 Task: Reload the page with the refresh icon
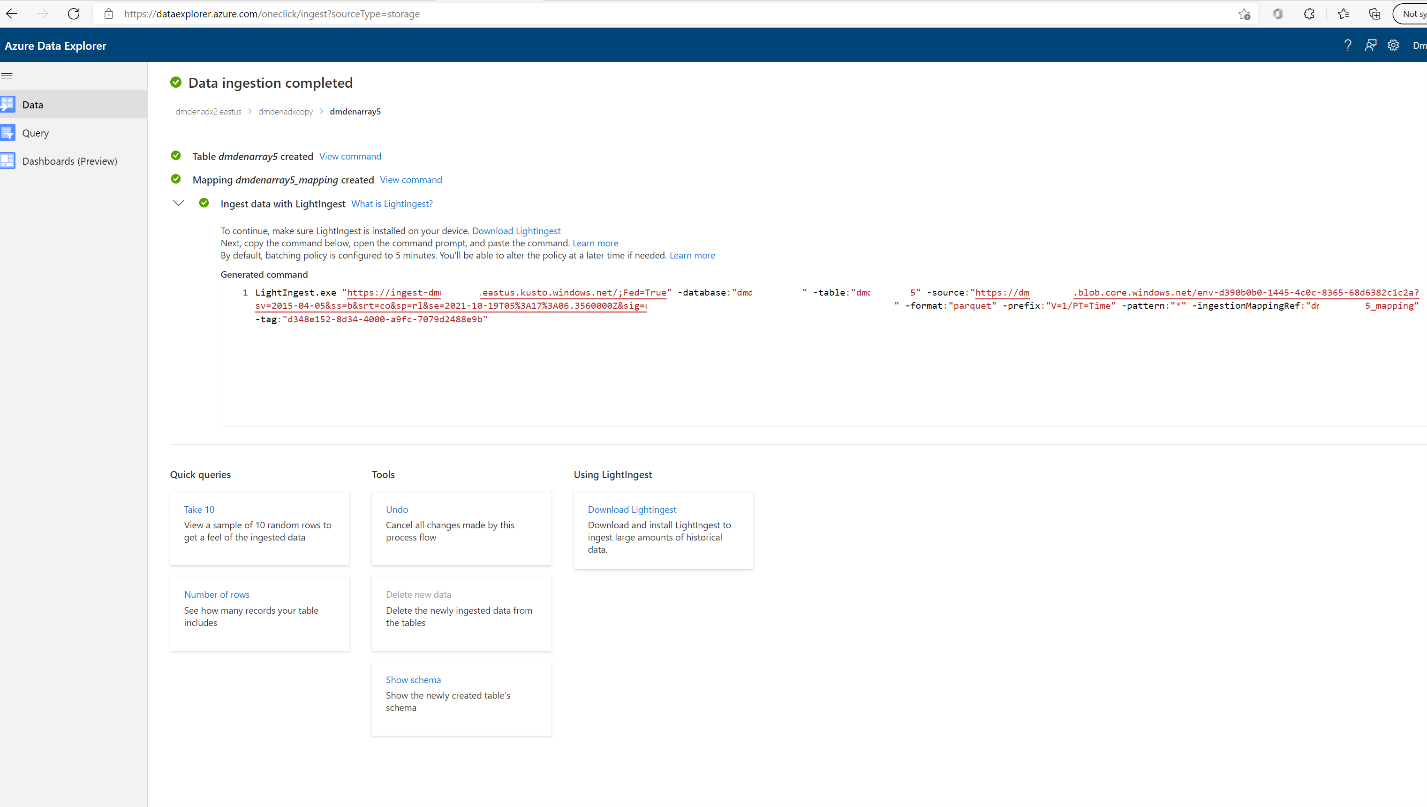point(73,14)
